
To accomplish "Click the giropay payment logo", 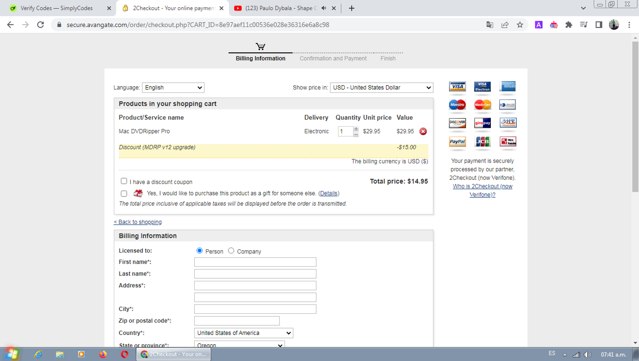I will click(x=483, y=123).
